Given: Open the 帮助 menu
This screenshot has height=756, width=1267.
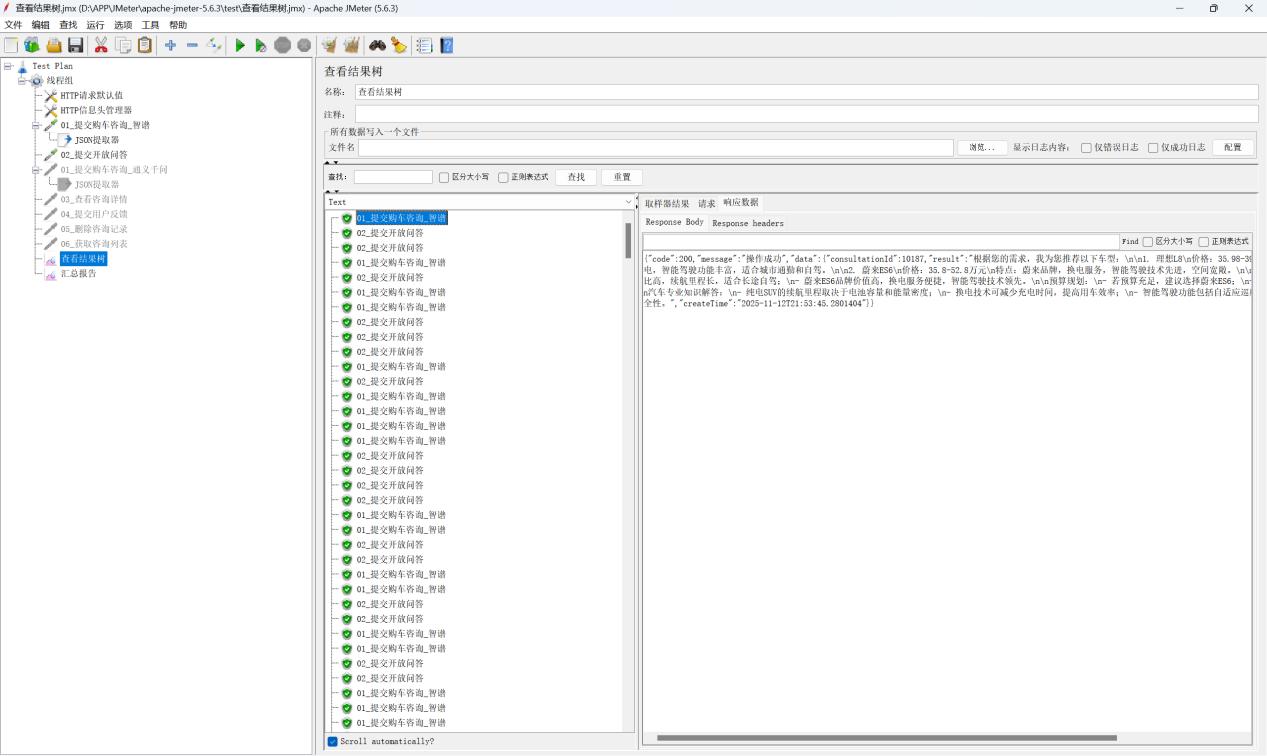Looking at the screenshot, I should [177, 25].
